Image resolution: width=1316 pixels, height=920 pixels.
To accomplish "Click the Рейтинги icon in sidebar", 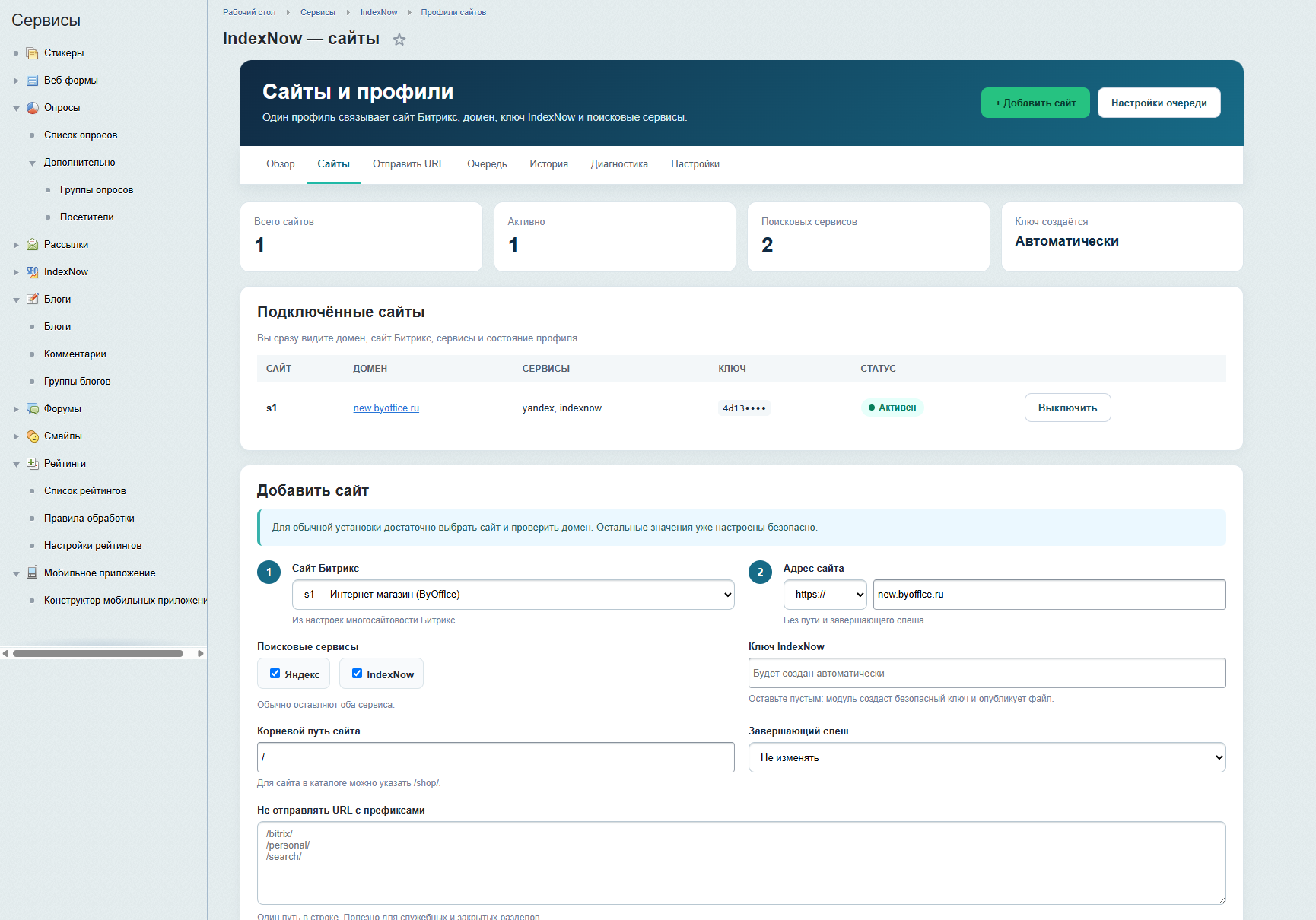I will [32, 464].
